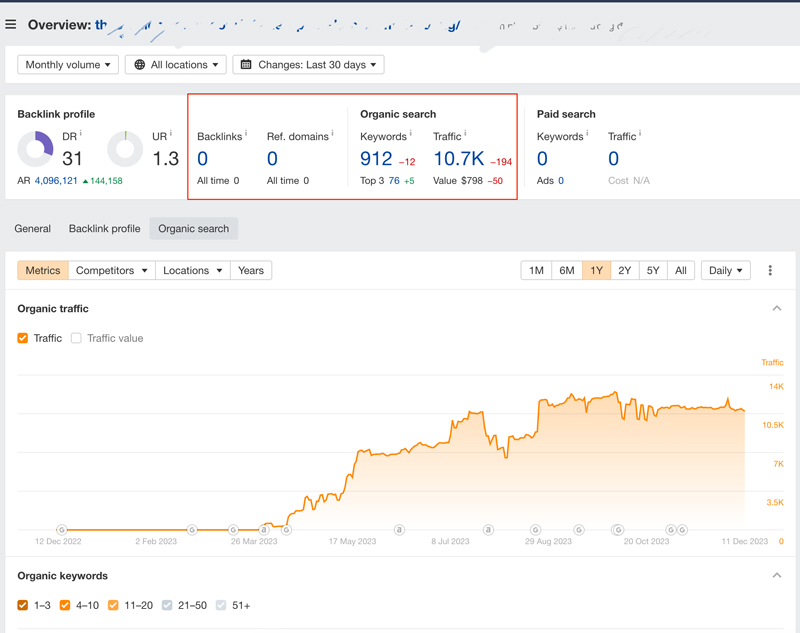Click the DR donut chart
Screen dimensions: 800x633
[35, 149]
